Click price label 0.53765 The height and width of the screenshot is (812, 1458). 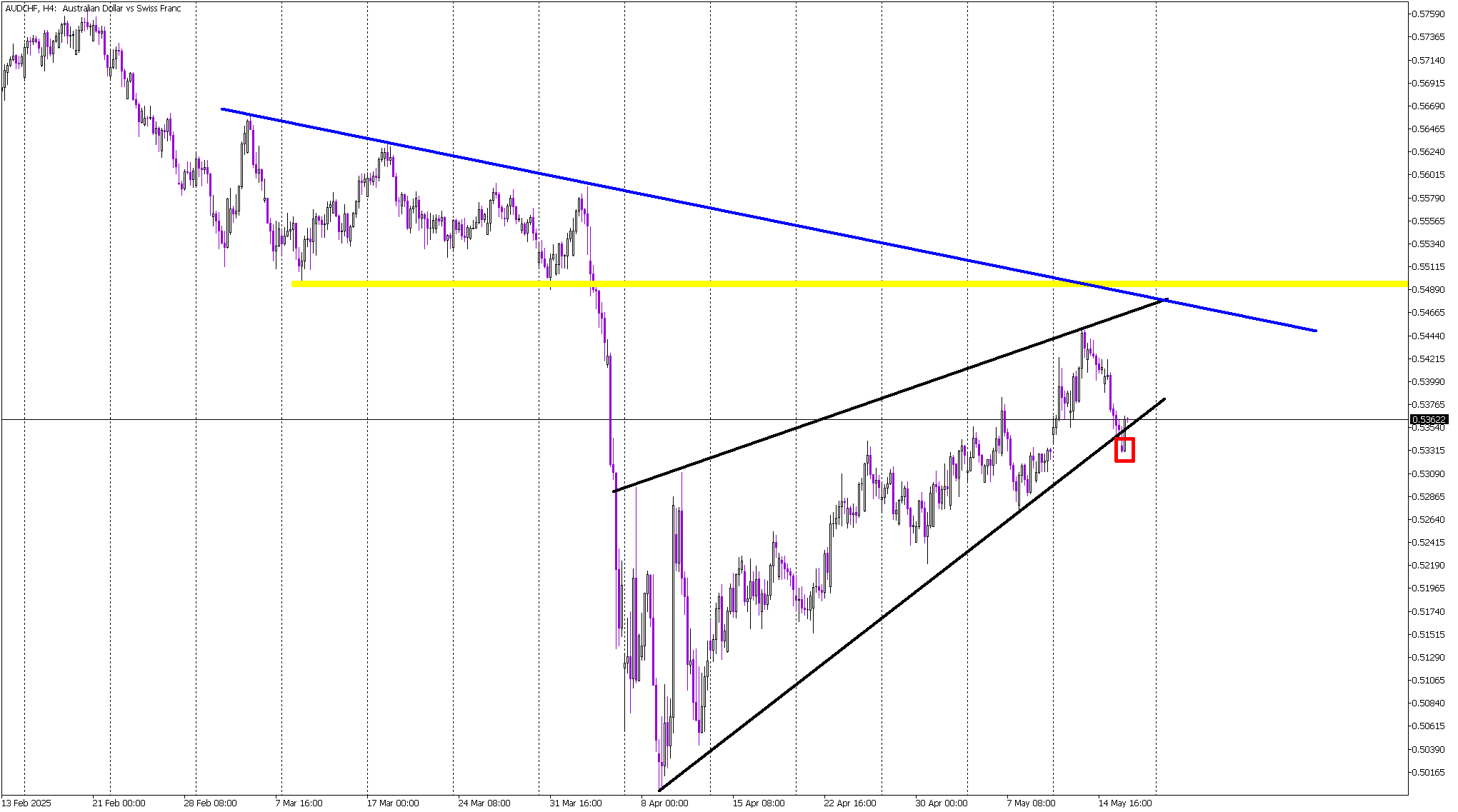coord(1429,405)
